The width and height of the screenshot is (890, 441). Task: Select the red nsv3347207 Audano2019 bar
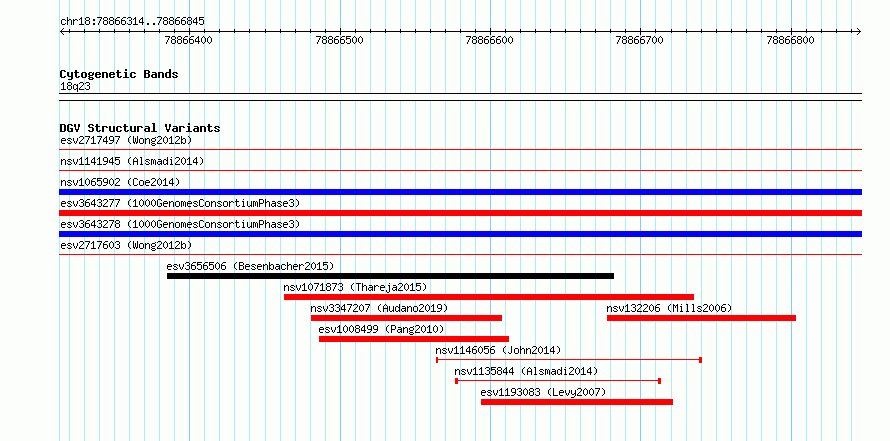(x=406, y=318)
